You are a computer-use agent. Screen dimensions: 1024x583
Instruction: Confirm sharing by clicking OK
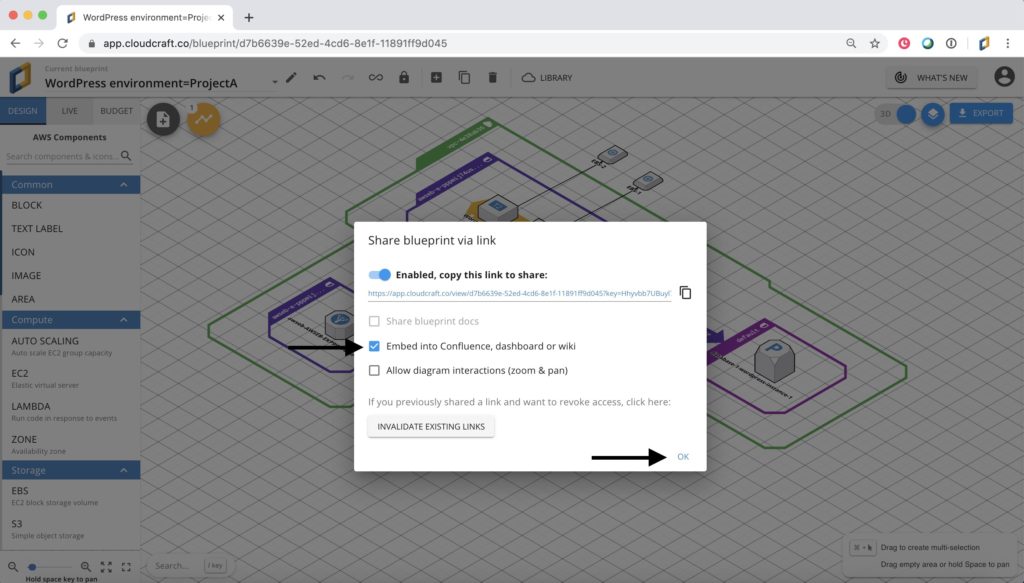pyautogui.click(x=683, y=456)
